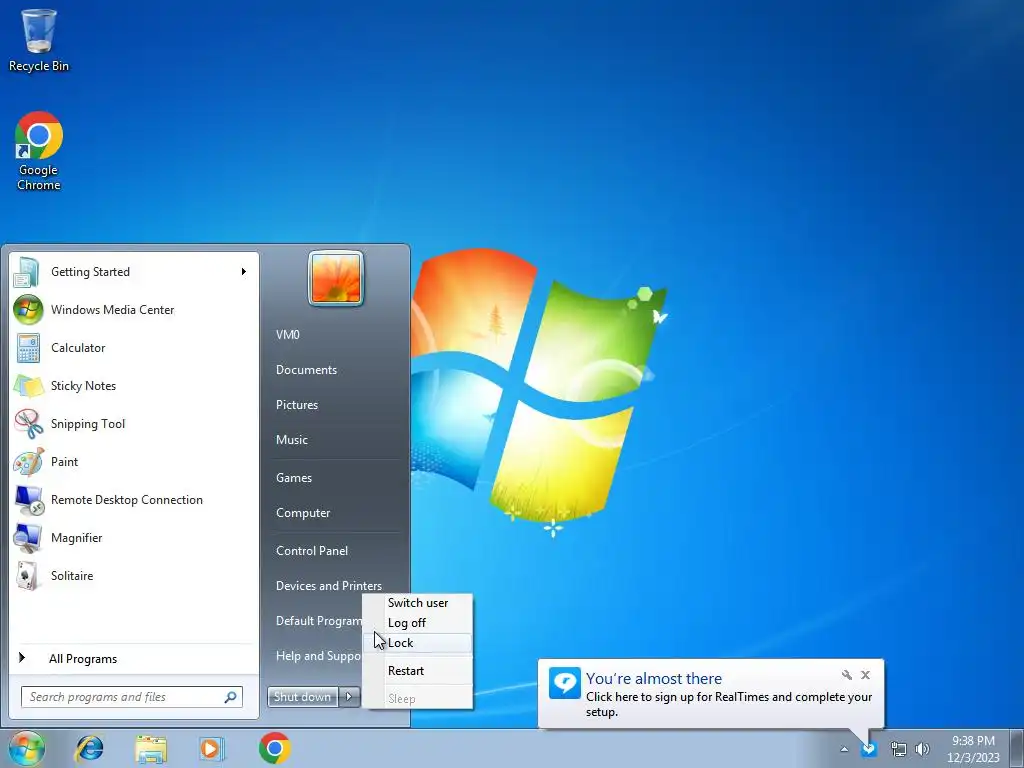
Task: Close the RealTimes notification balloon
Action: pyautogui.click(x=865, y=675)
